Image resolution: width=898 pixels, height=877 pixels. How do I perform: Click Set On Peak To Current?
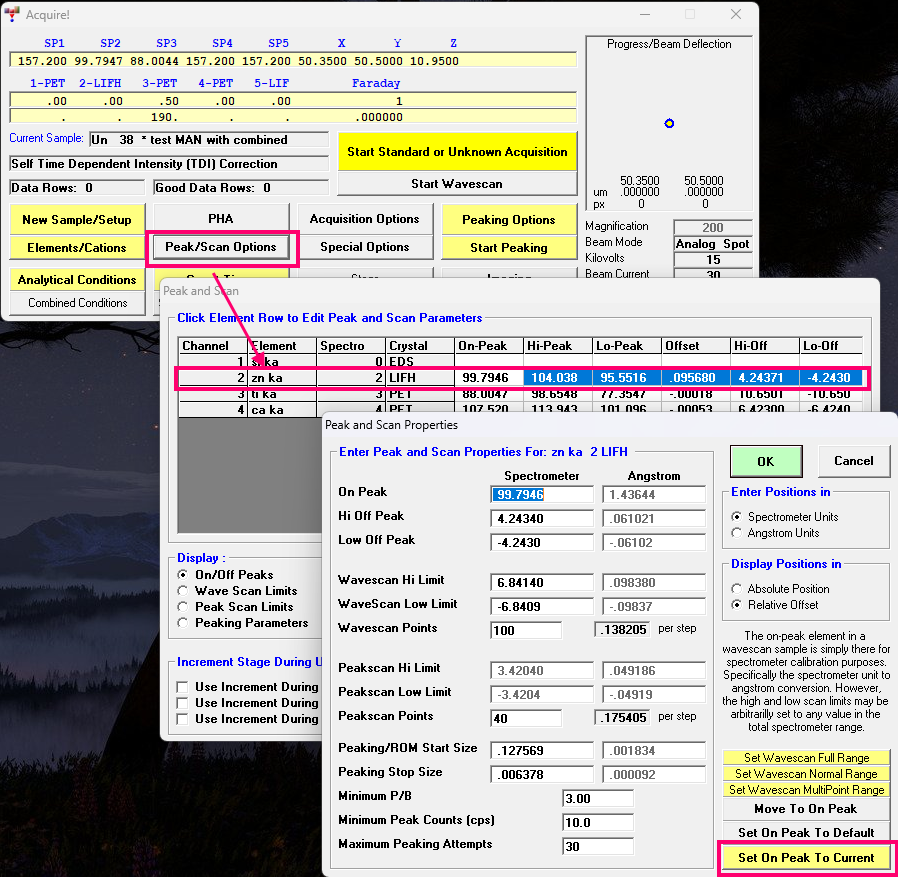coord(806,858)
